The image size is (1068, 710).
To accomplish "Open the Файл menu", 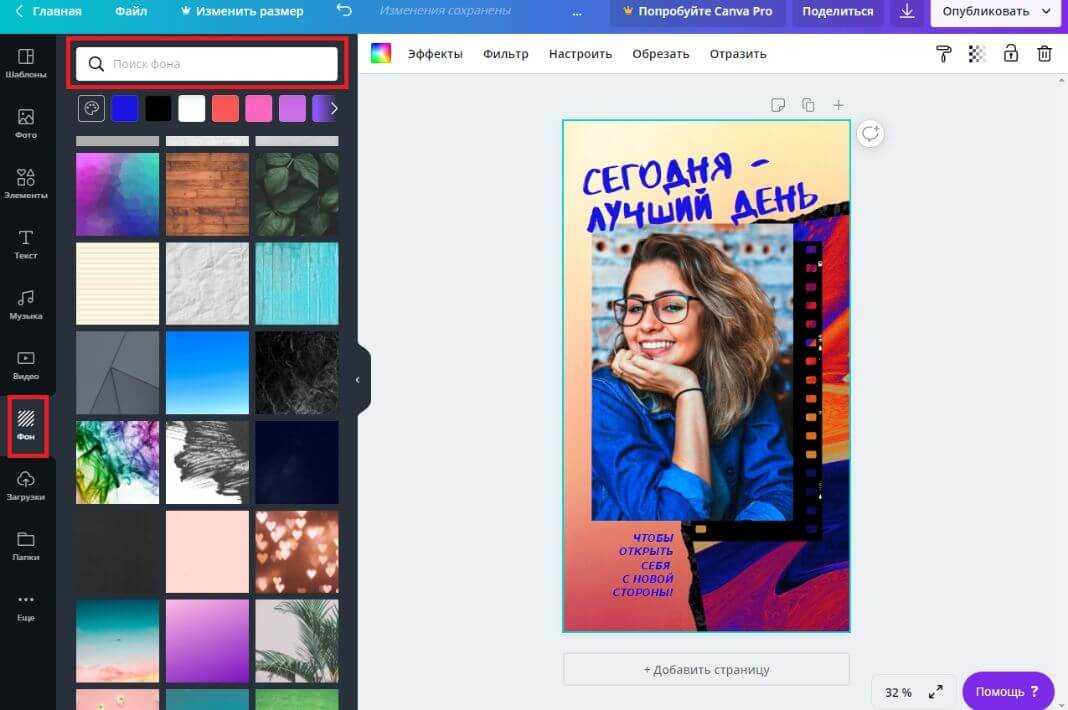I will (130, 12).
